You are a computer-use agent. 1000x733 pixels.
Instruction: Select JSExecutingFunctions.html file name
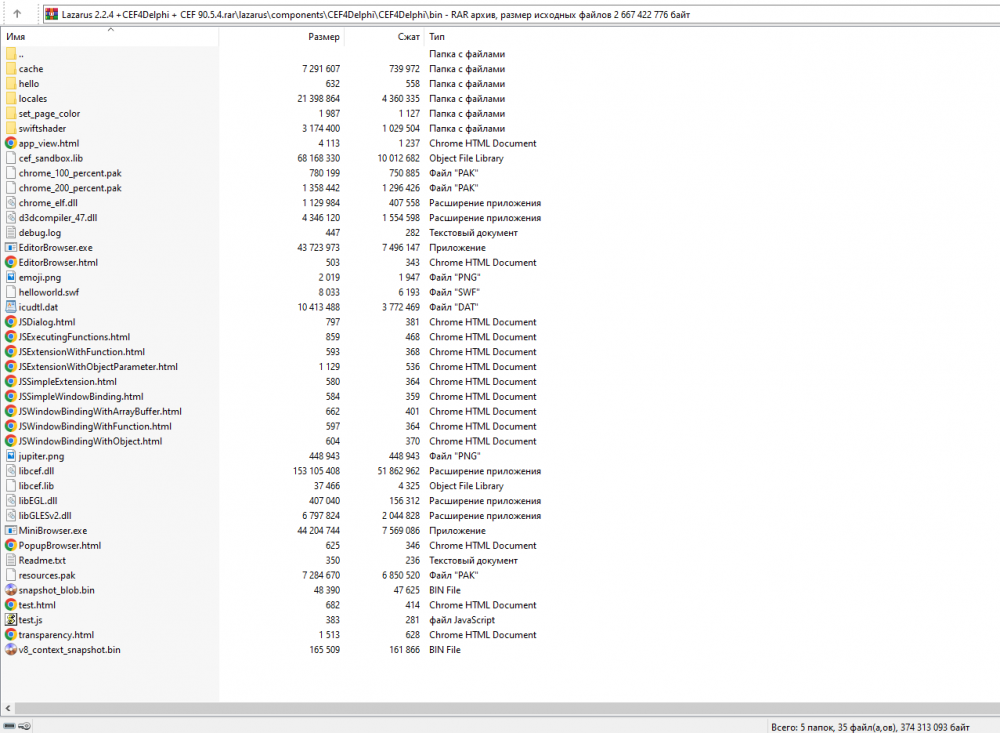click(x=74, y=337)
